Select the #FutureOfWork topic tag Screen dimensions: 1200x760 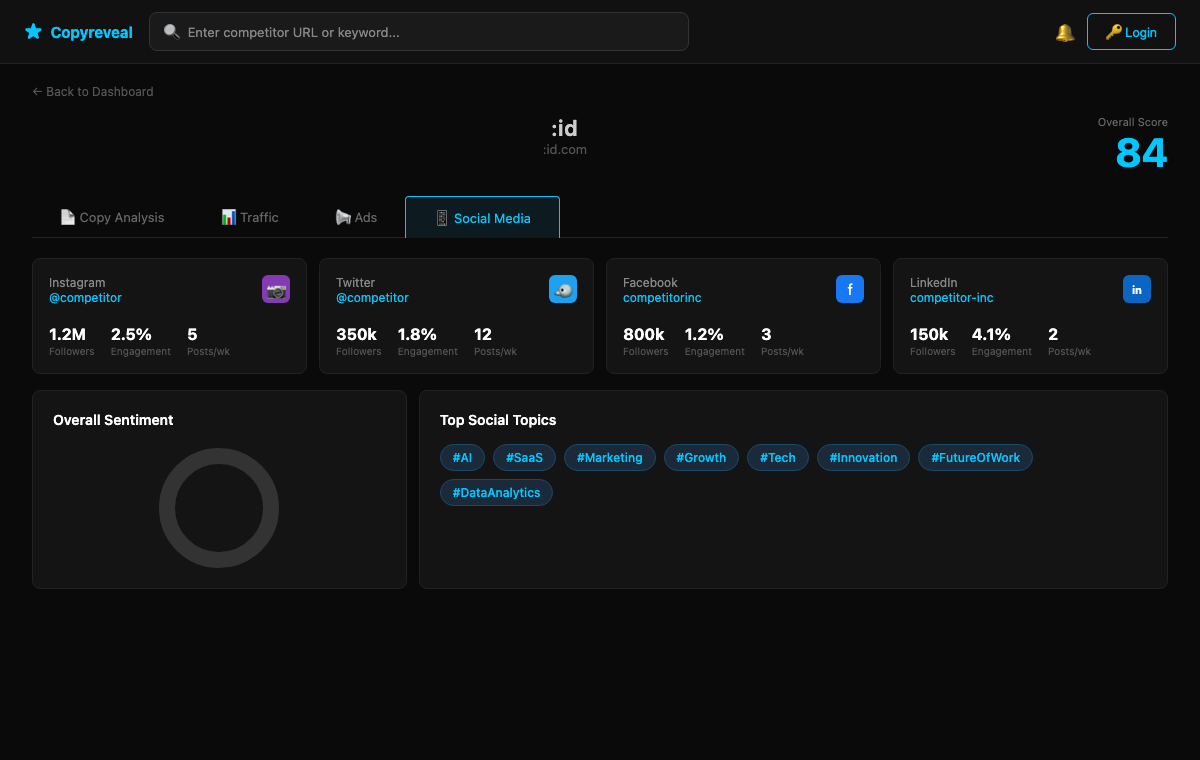pos(975,458)
